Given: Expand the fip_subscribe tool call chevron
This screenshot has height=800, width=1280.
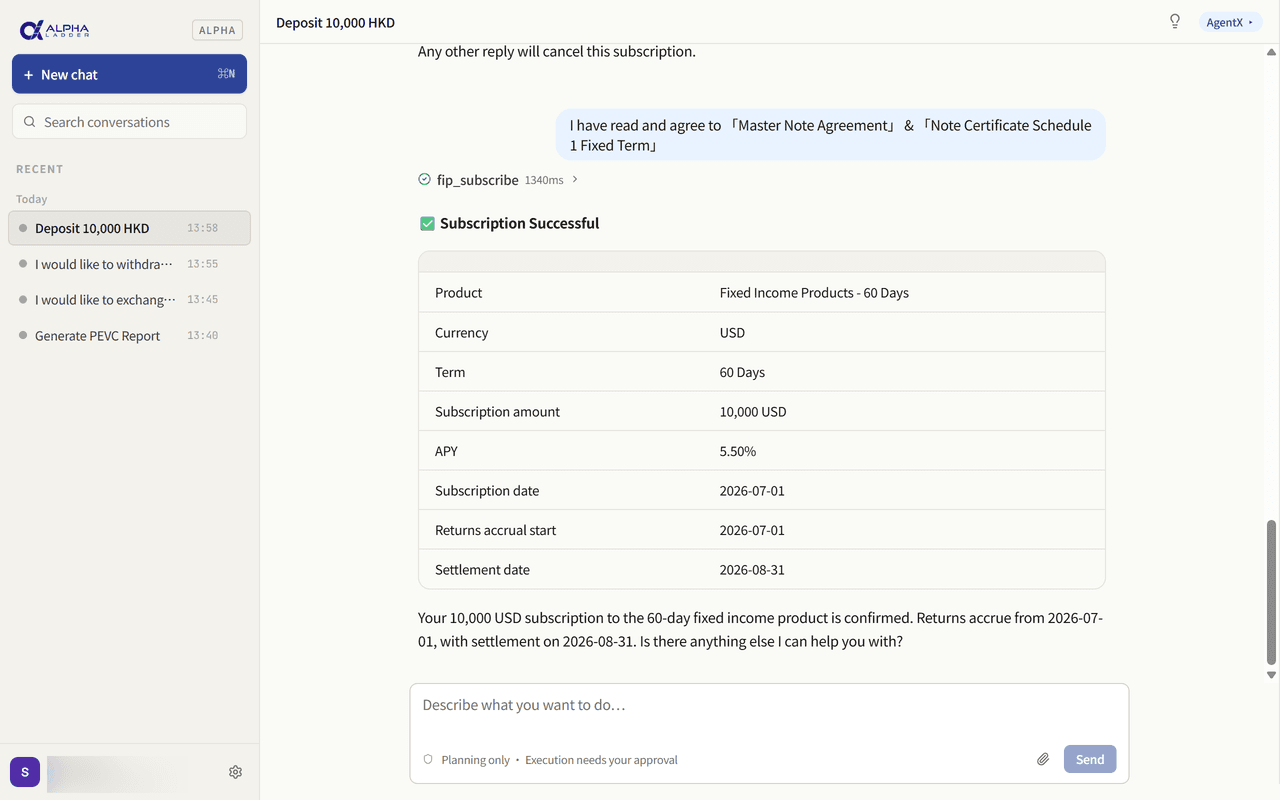Looking at the screenshot, I should pos(575,180).
